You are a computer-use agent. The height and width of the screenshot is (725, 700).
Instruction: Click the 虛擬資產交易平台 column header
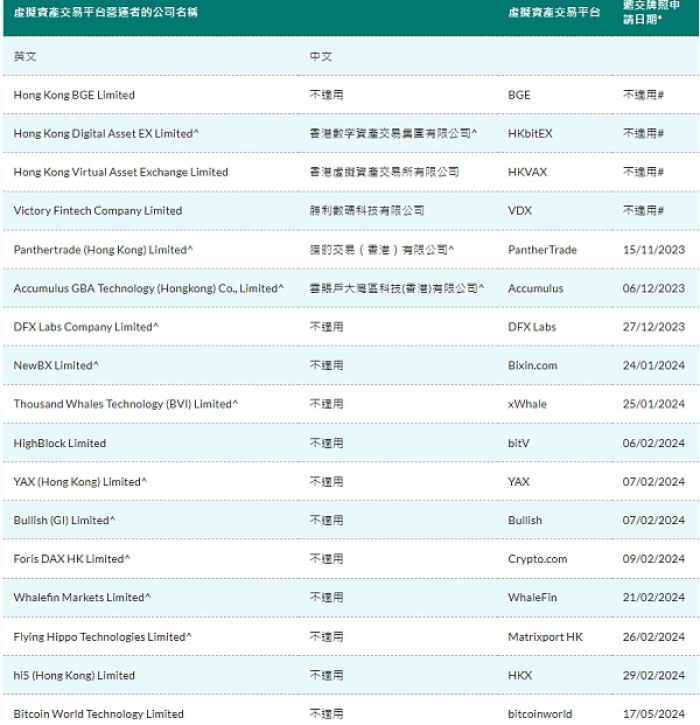554,12
